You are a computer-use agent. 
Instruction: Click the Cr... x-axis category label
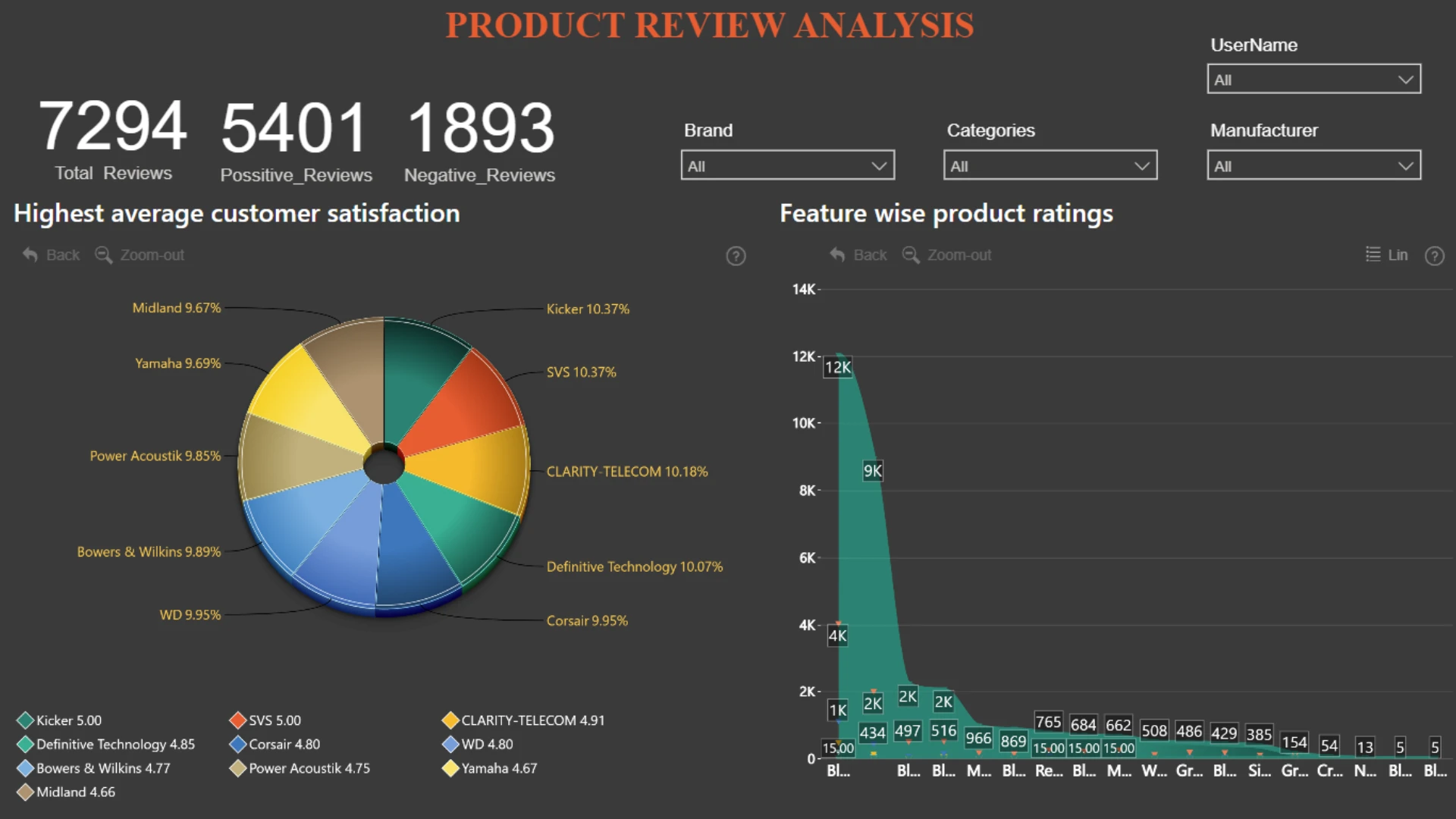point(1329,771)
